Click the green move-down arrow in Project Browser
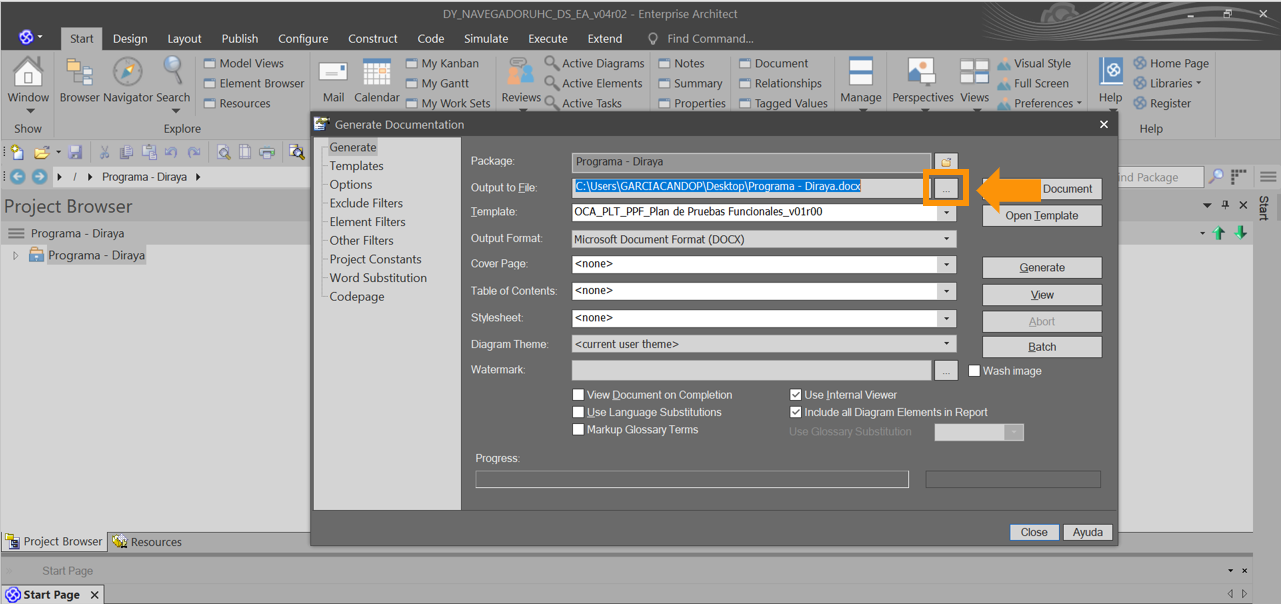Image resolution: width=1281 pixels, height=604 pixels. [1241, 233]
